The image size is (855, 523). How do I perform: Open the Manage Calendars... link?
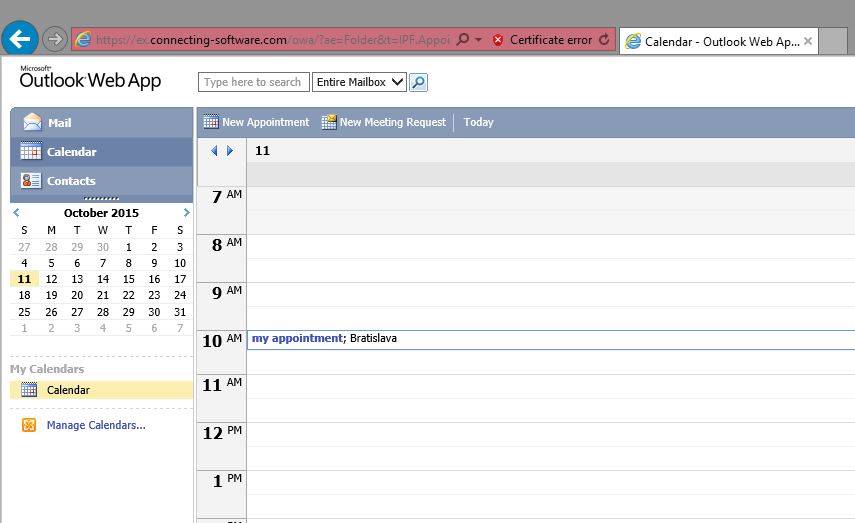96,425
